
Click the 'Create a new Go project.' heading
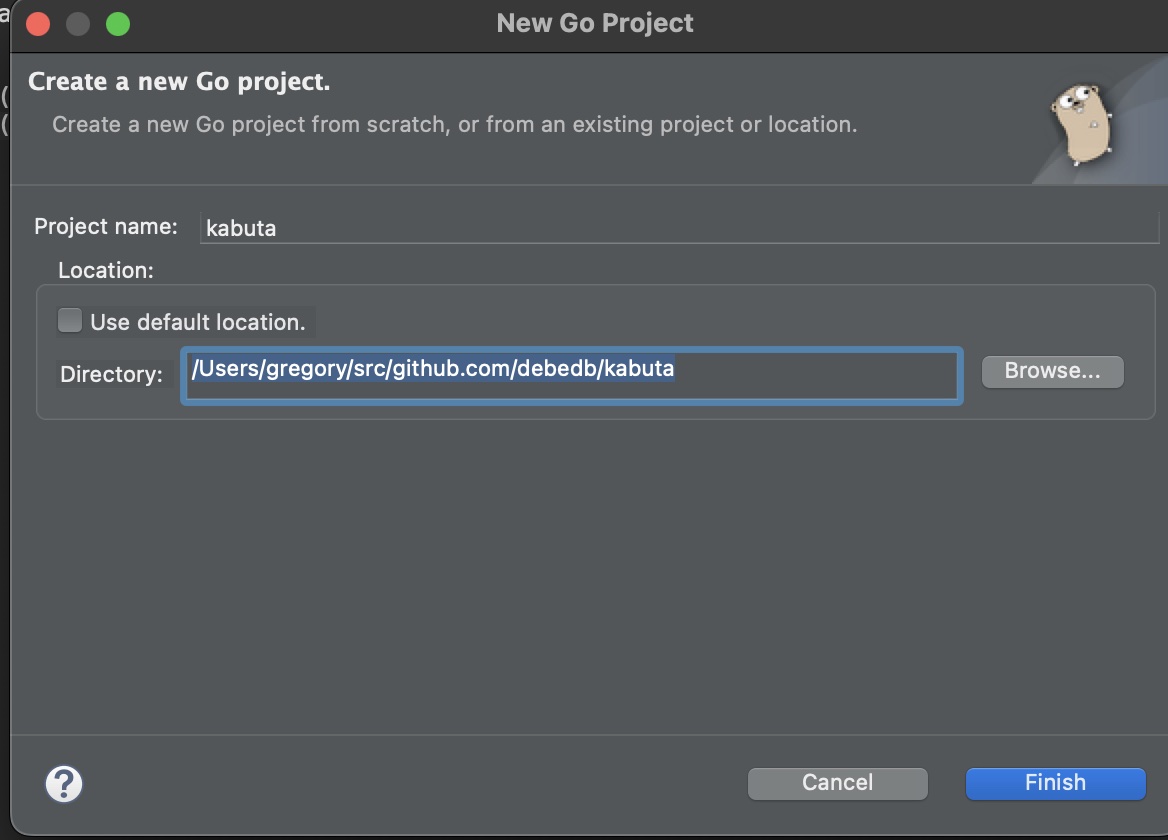179,82
